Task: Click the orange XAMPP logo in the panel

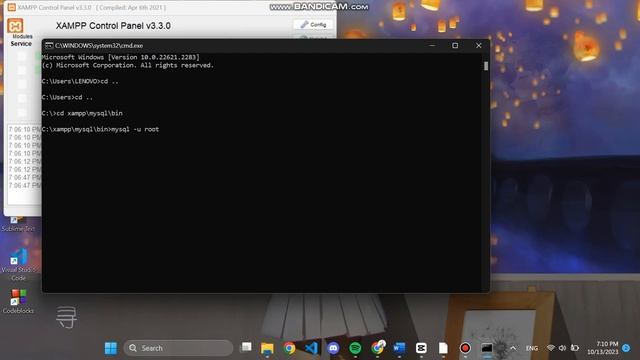Action: [15, 26]
